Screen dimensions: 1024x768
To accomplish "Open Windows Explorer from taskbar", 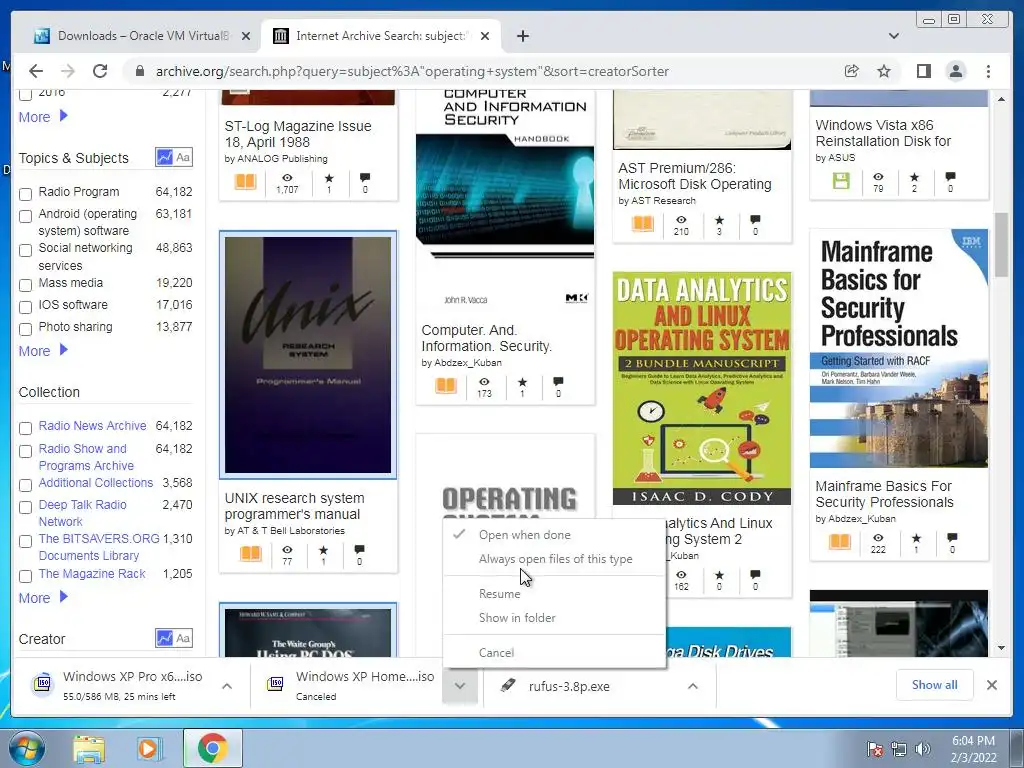I will 89,748.
